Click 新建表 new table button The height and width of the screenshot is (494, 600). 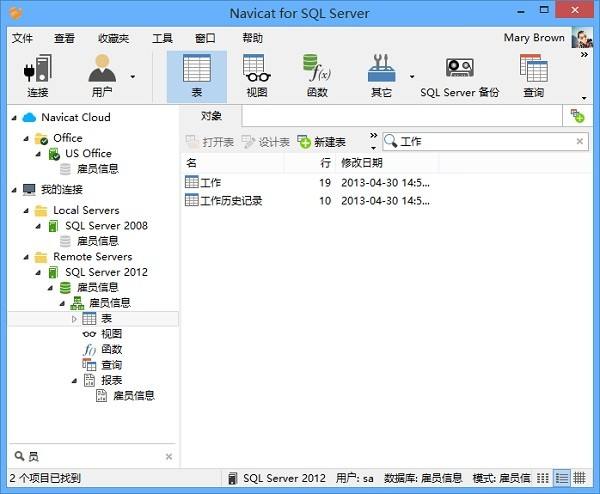point(321,142)
